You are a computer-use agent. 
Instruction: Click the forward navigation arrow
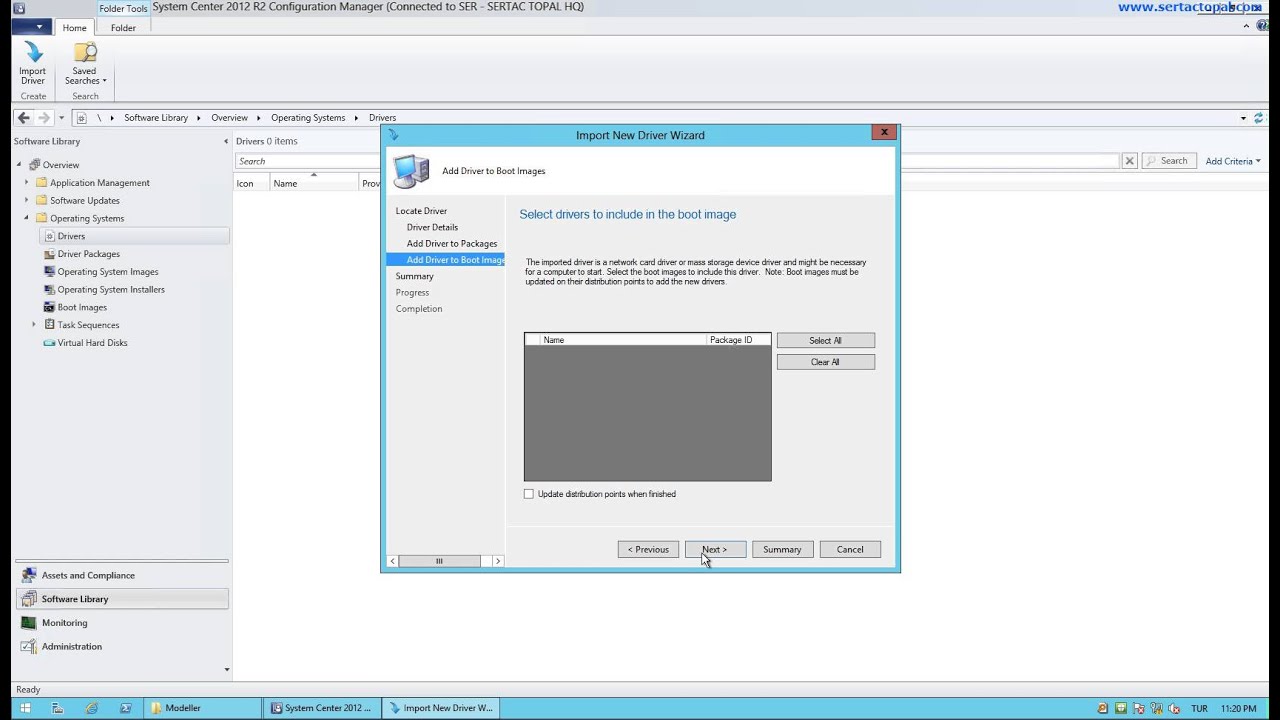pyautogui.click(x=43, y=118)
